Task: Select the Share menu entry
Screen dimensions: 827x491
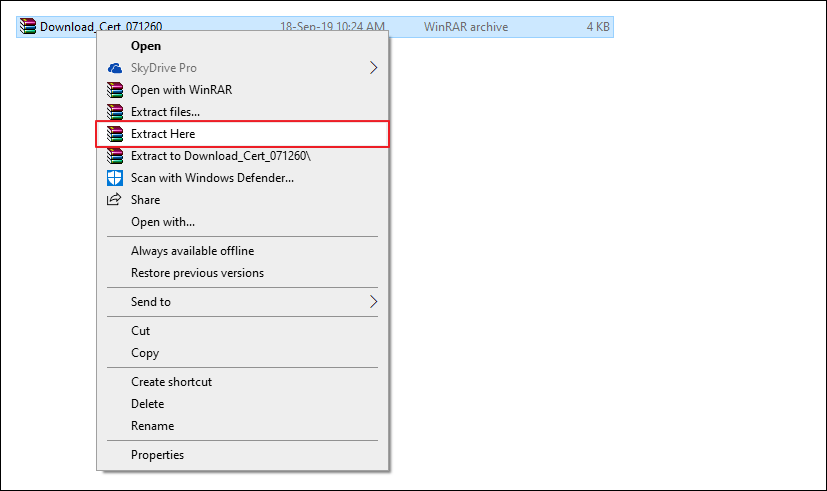Action: pos(243,200)
